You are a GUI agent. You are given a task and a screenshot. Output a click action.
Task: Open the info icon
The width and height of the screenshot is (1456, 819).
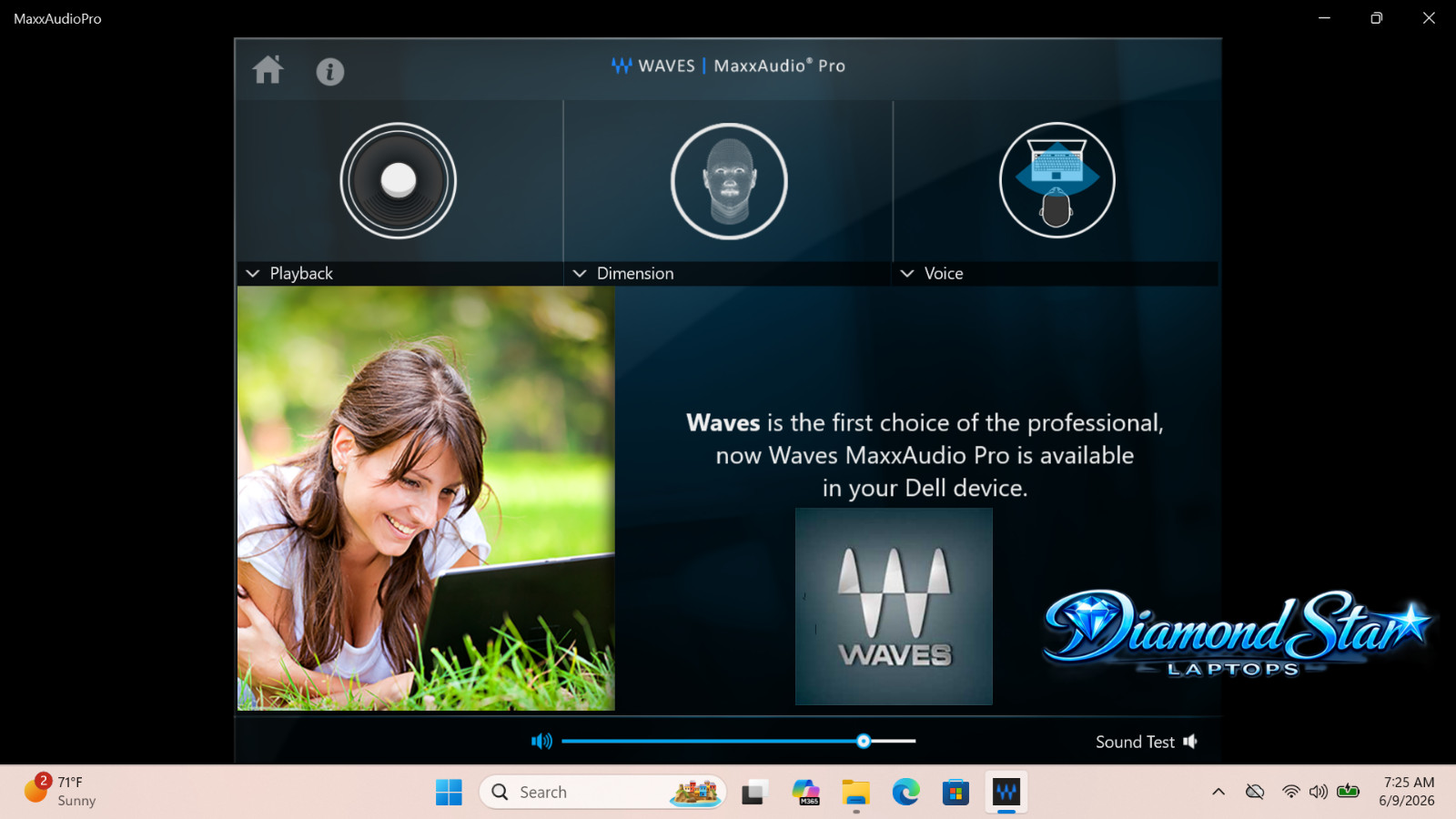tap(330, 72)
